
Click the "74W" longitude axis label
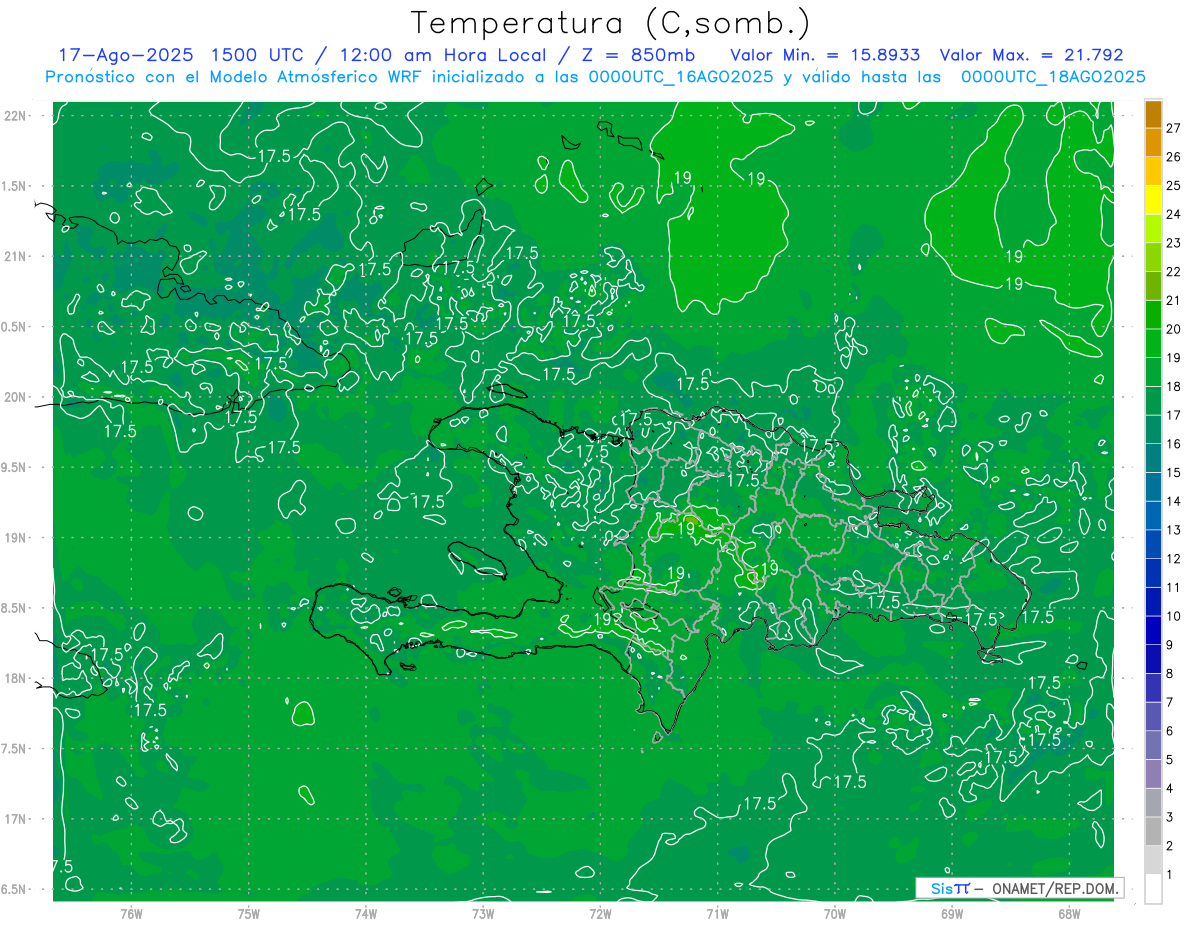(366, 913)
